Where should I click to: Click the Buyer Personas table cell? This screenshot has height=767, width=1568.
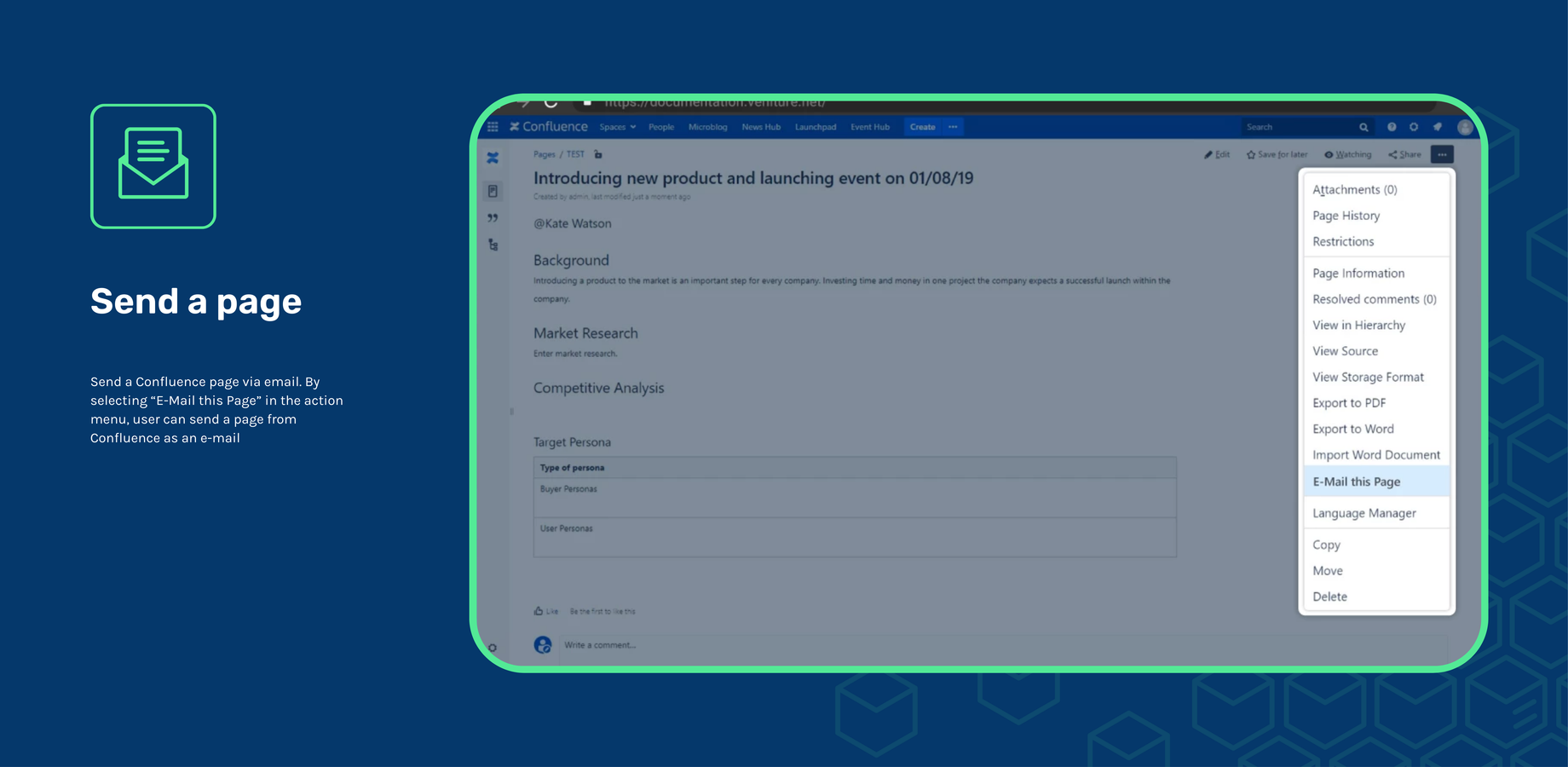click(855, 498)
